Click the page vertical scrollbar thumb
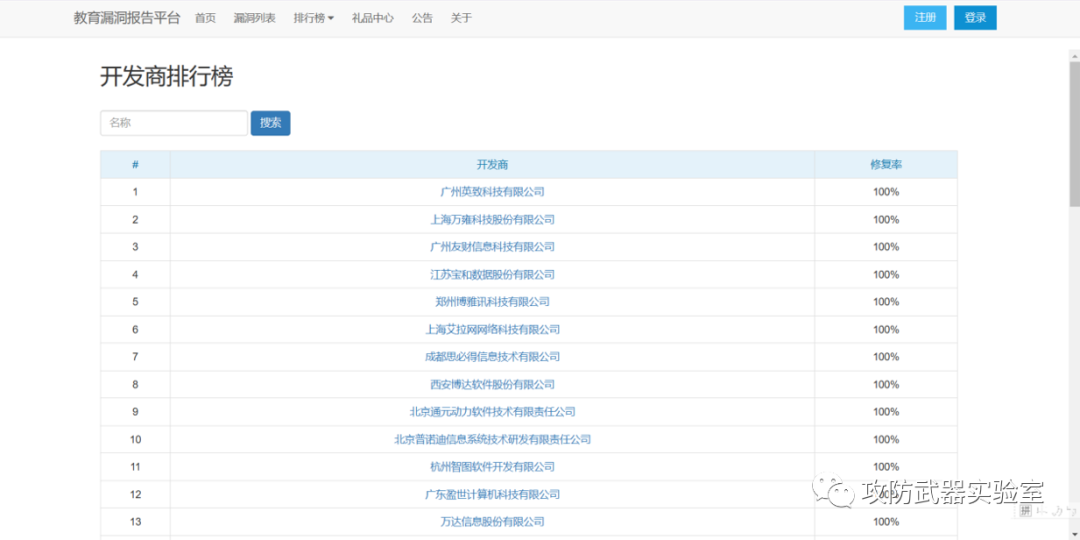 point(1074,133)
